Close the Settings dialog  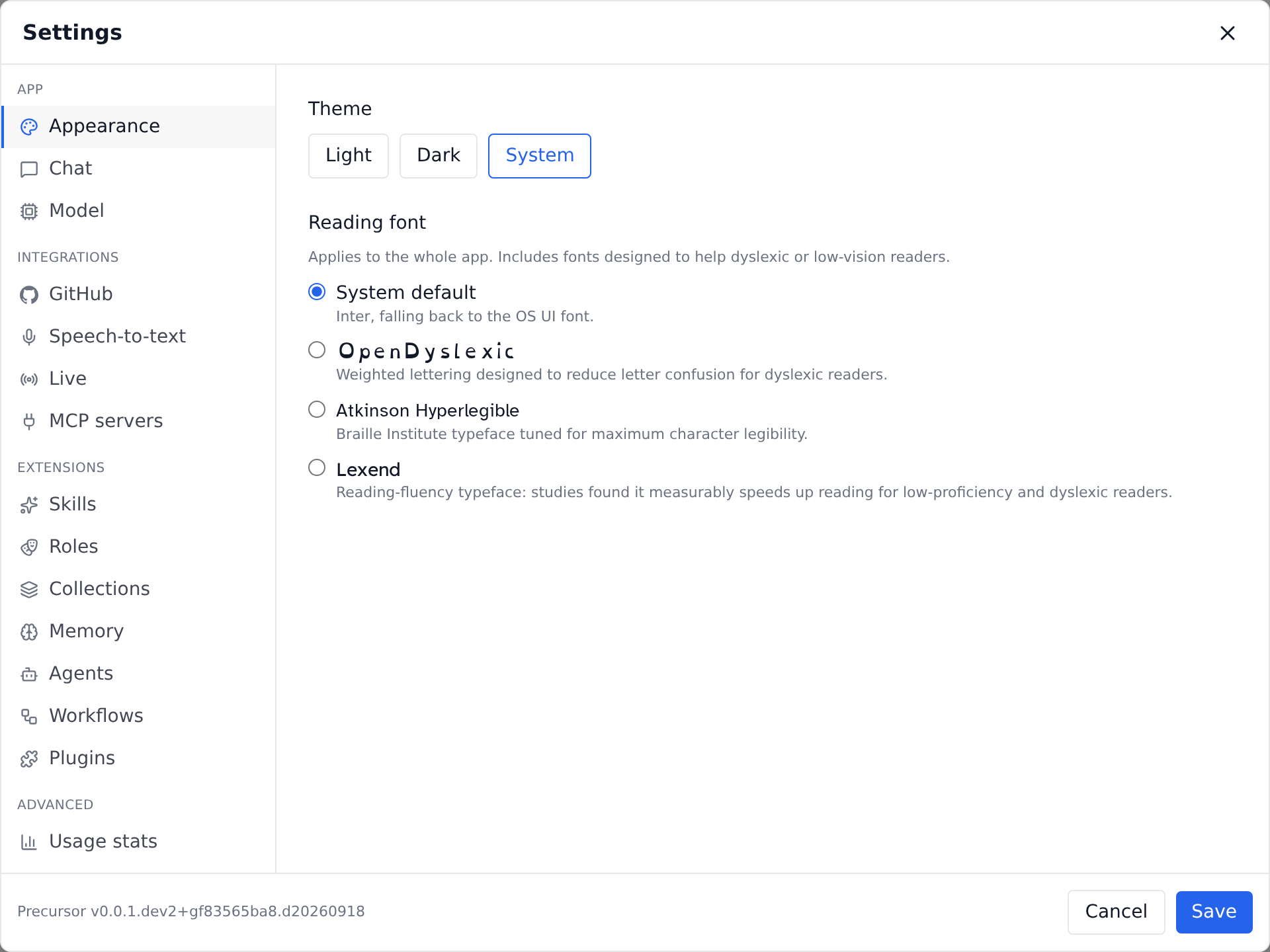(1228, 33)
